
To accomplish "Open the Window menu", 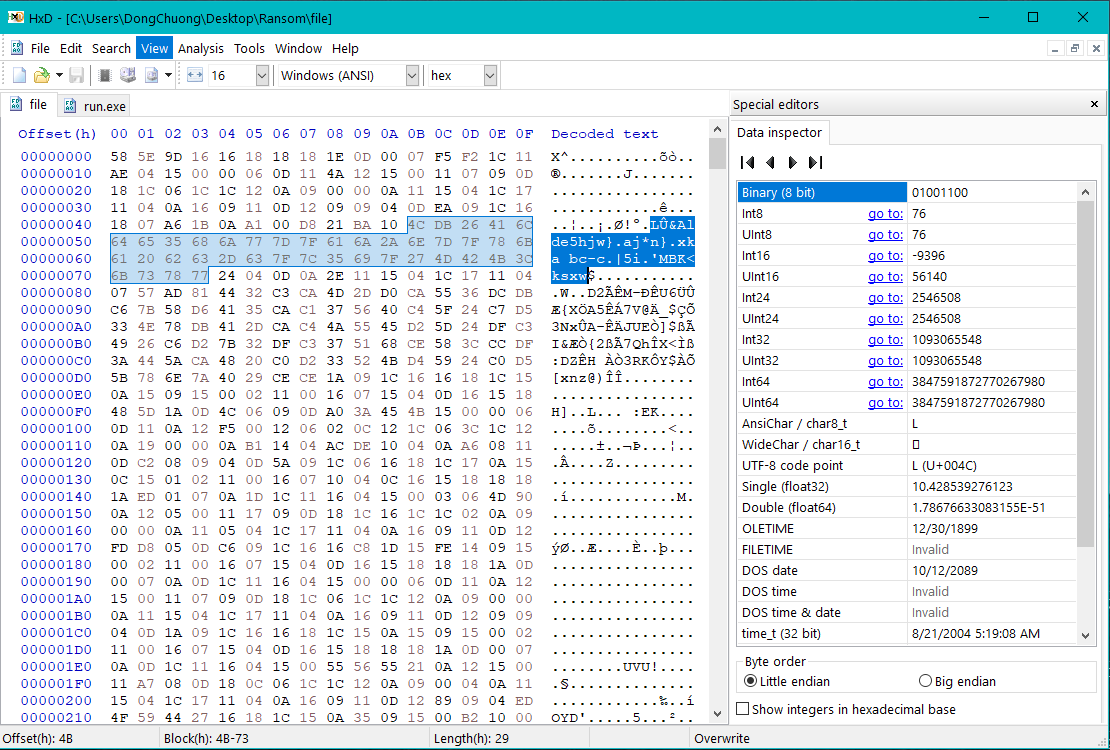I will [298, 48].
